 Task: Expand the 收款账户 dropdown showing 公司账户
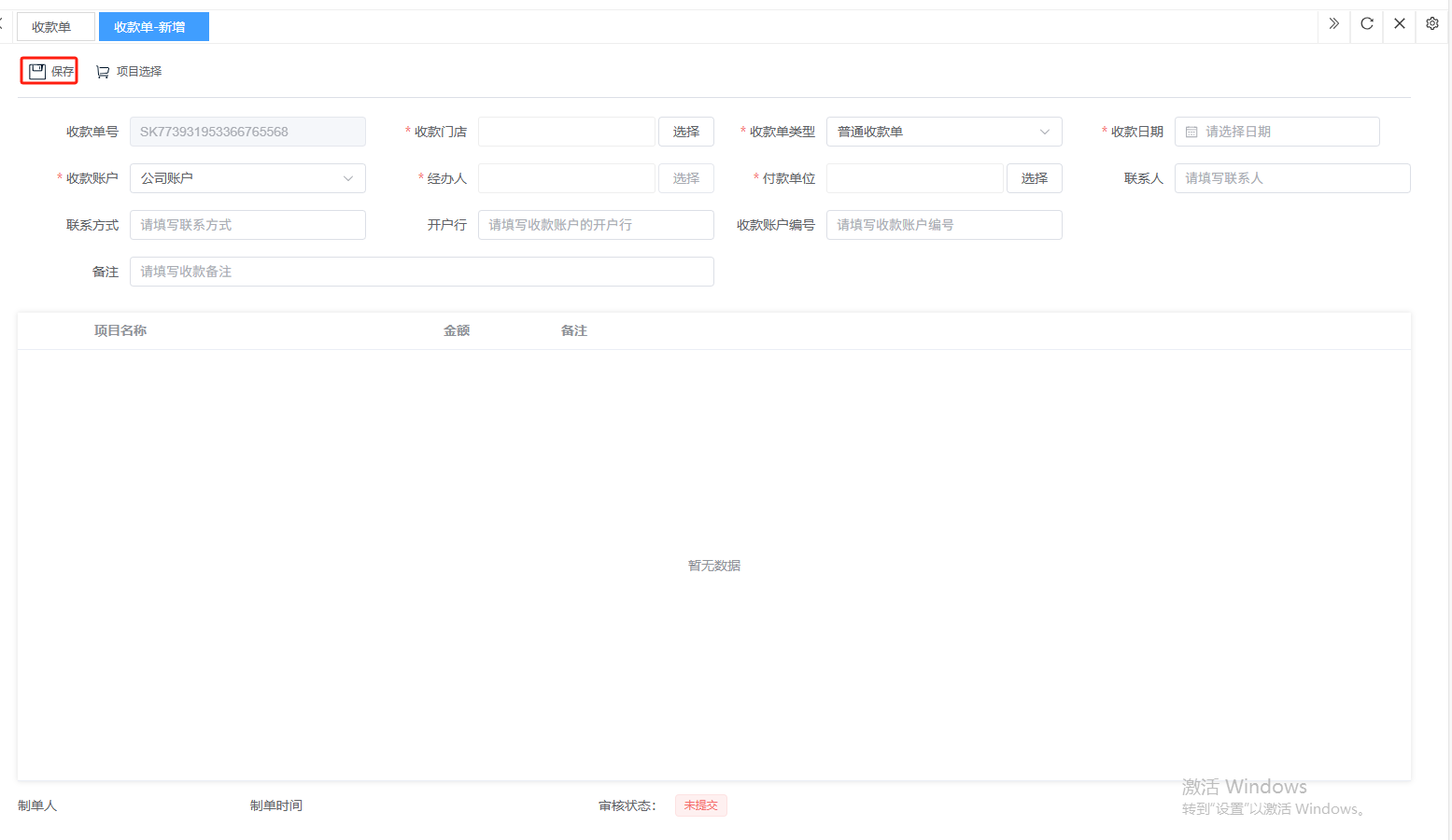(x=247, y=178)
